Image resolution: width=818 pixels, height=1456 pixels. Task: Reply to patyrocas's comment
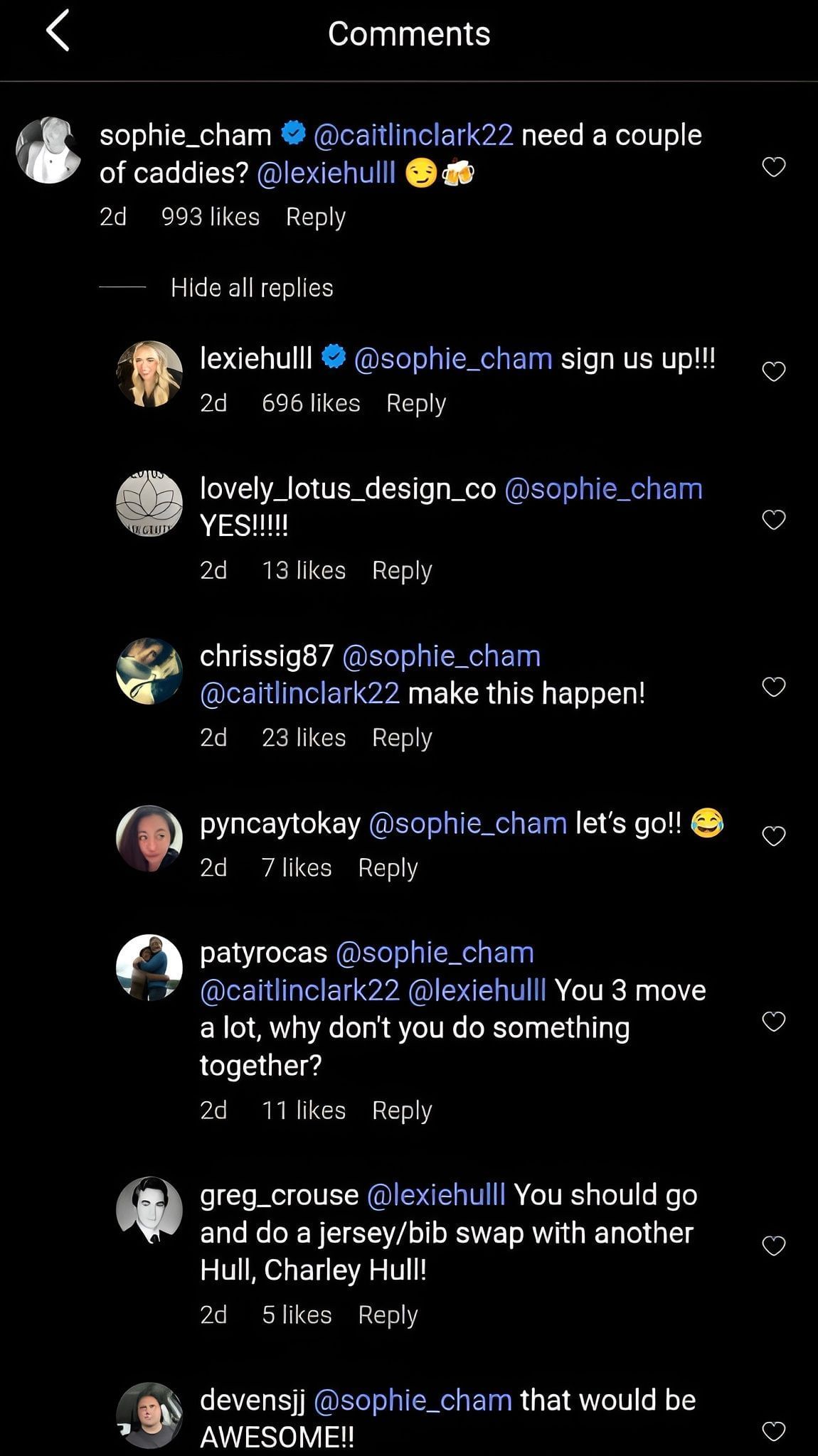click(x=402, y=1110)
